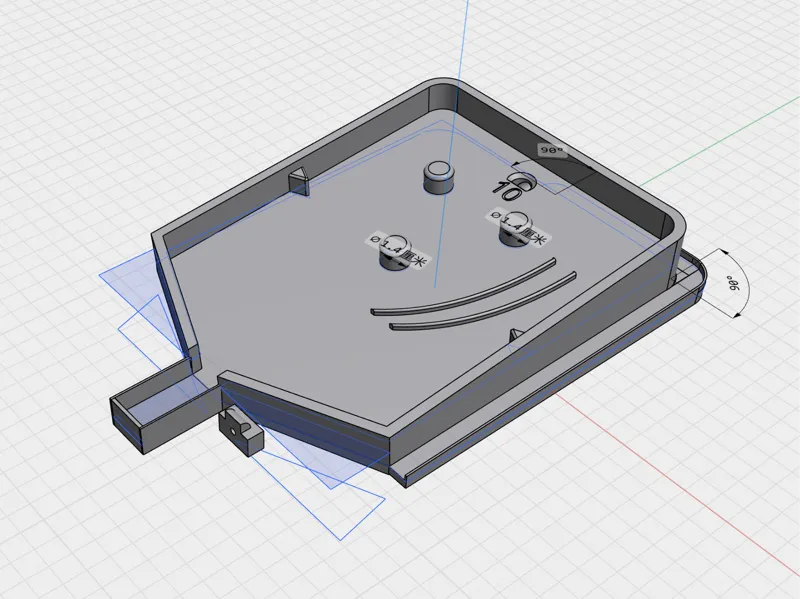Select the left Ø1.4 diameter dimension label

pyautogui.click(x=399, y=252)
